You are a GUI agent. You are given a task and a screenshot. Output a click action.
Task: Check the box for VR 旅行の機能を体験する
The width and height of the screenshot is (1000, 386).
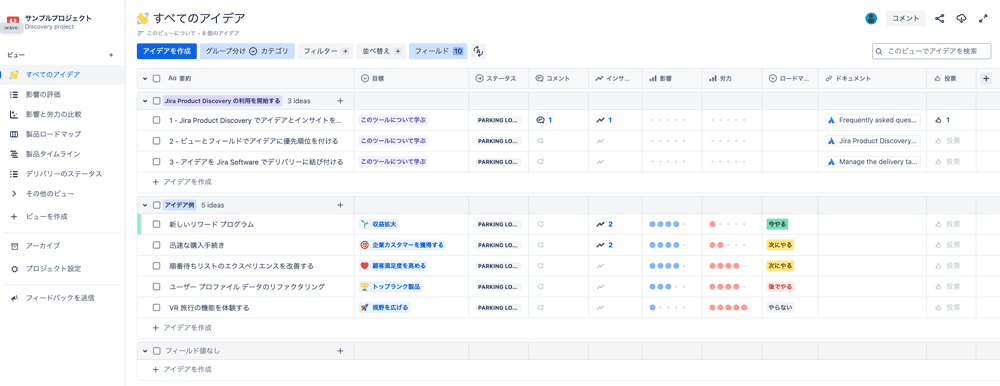(156, 308)
